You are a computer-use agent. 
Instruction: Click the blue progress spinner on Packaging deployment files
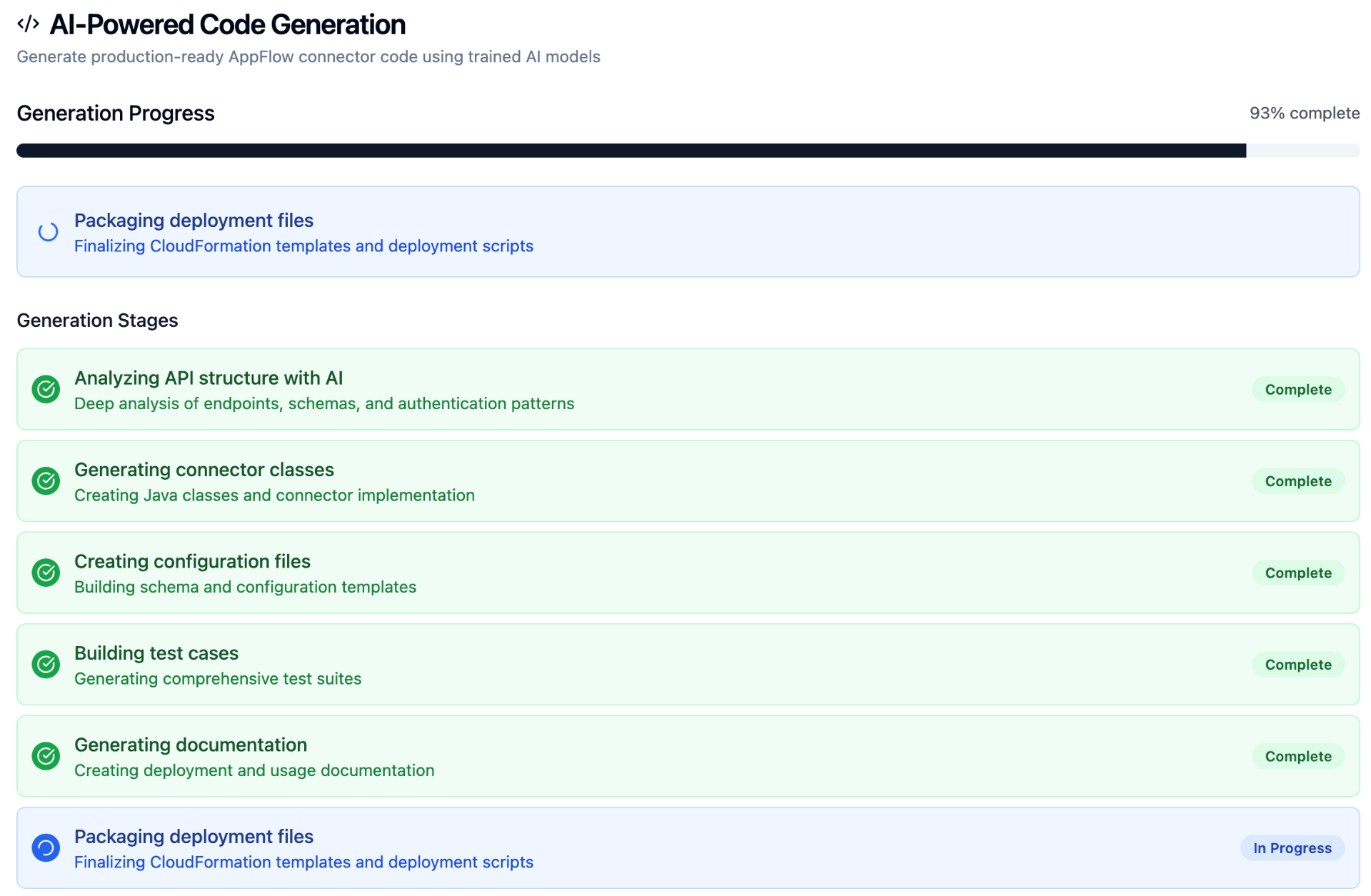pyautogui.click(x=45, y=847)
